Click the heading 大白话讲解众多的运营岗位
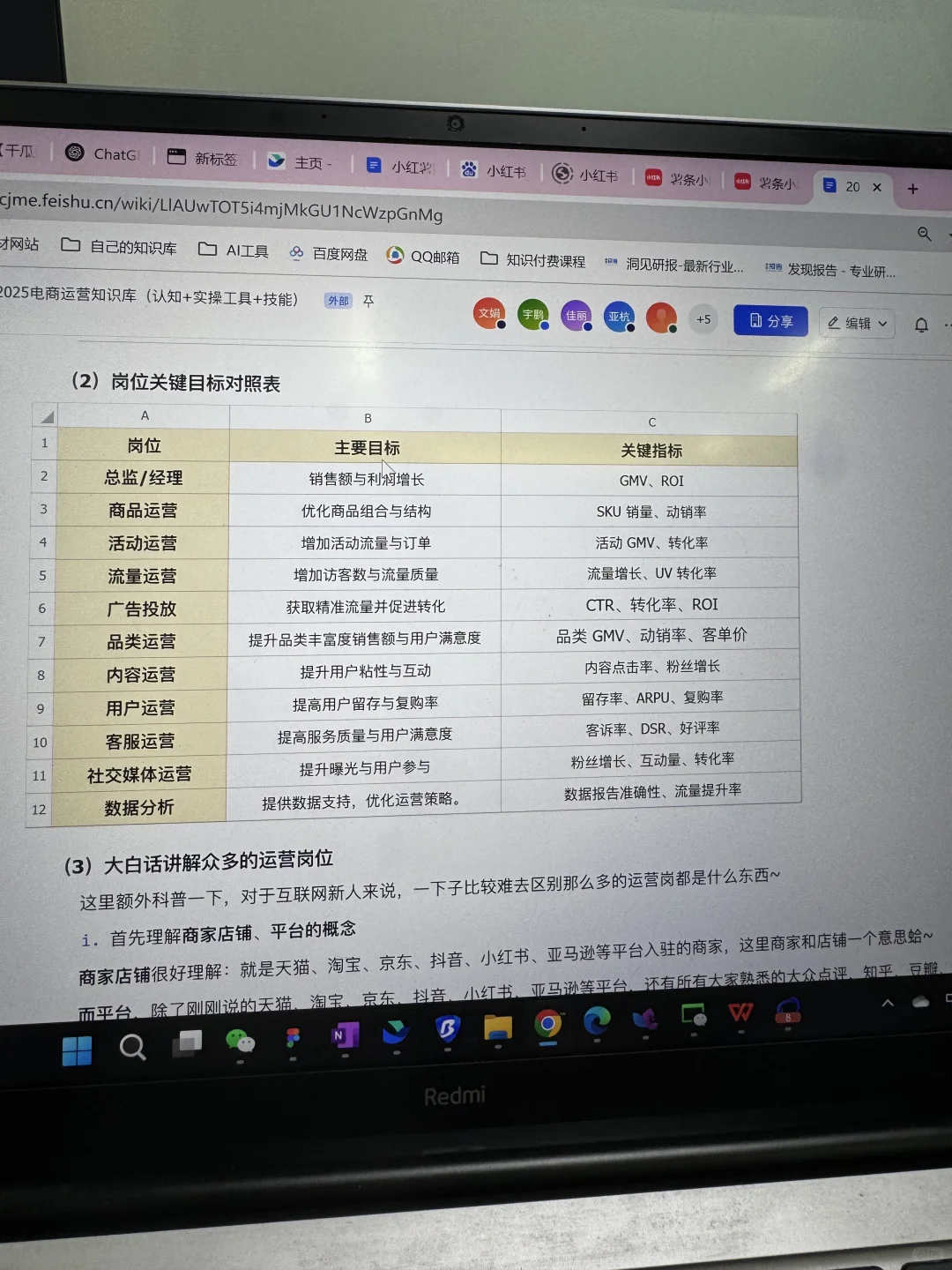Viewport: 952px width, 1270px height. tap(219, 862)
